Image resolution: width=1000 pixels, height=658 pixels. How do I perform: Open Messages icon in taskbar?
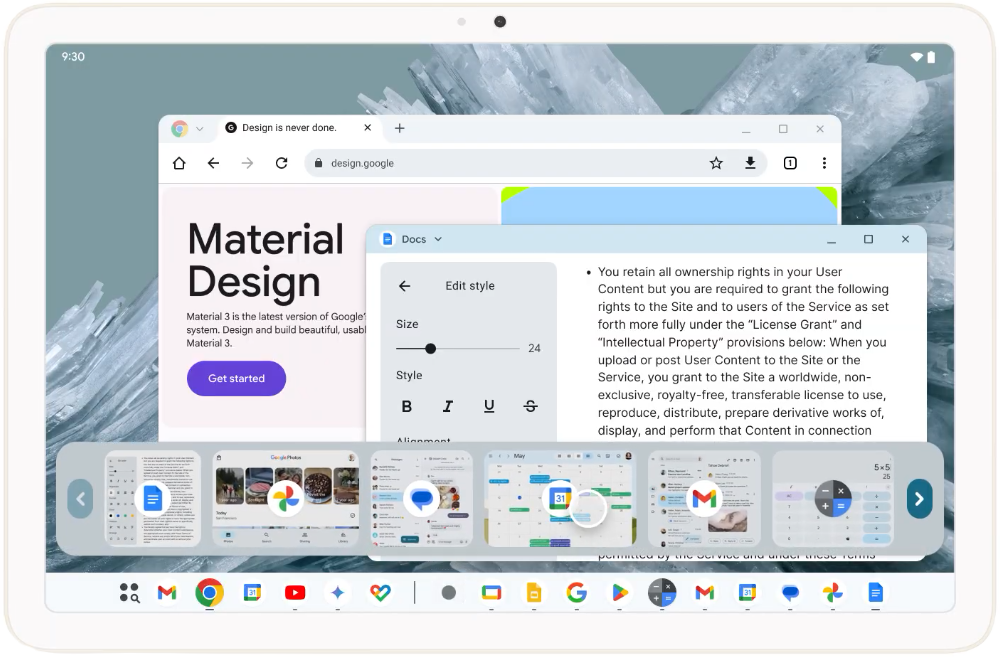[790, 593]
